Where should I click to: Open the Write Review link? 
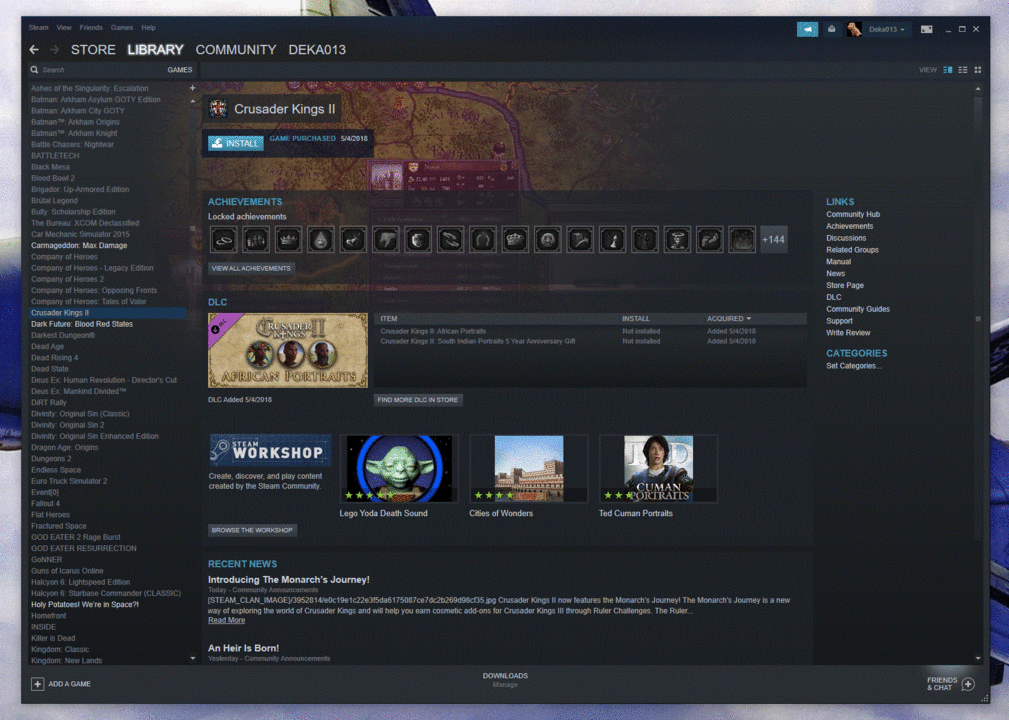(848, 333)
